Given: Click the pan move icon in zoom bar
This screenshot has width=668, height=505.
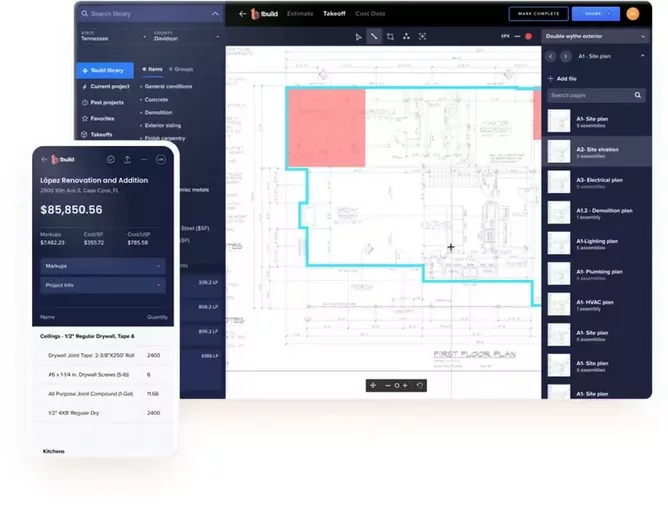Looking at the screenshot, I should 373,385.
